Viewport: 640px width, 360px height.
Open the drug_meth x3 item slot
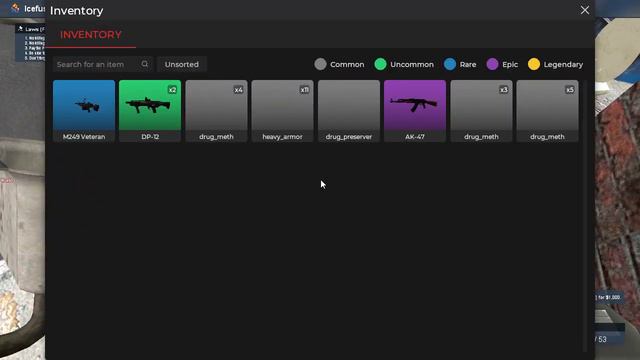click(x=481, y=111)
